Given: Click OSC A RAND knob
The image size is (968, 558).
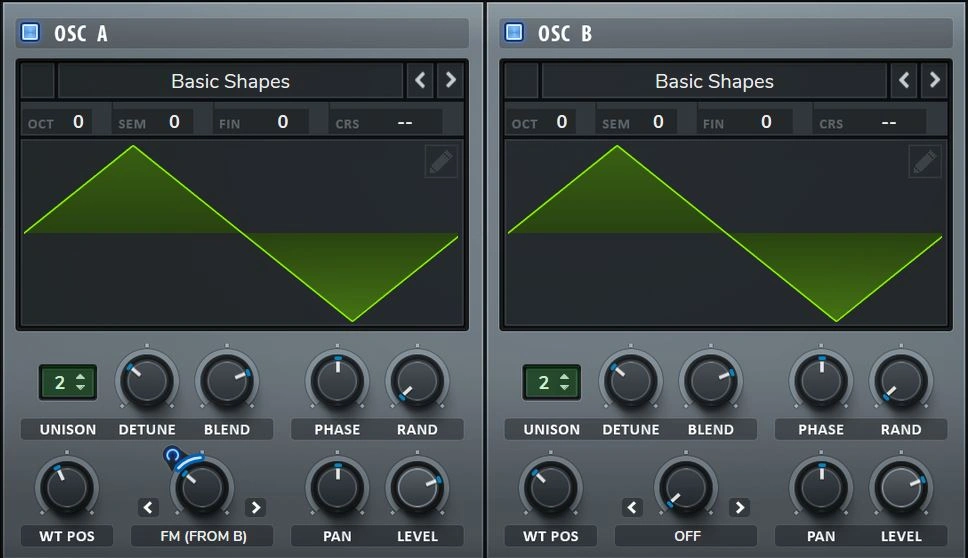Looking at the screenshot, I should tap(417, 381).
